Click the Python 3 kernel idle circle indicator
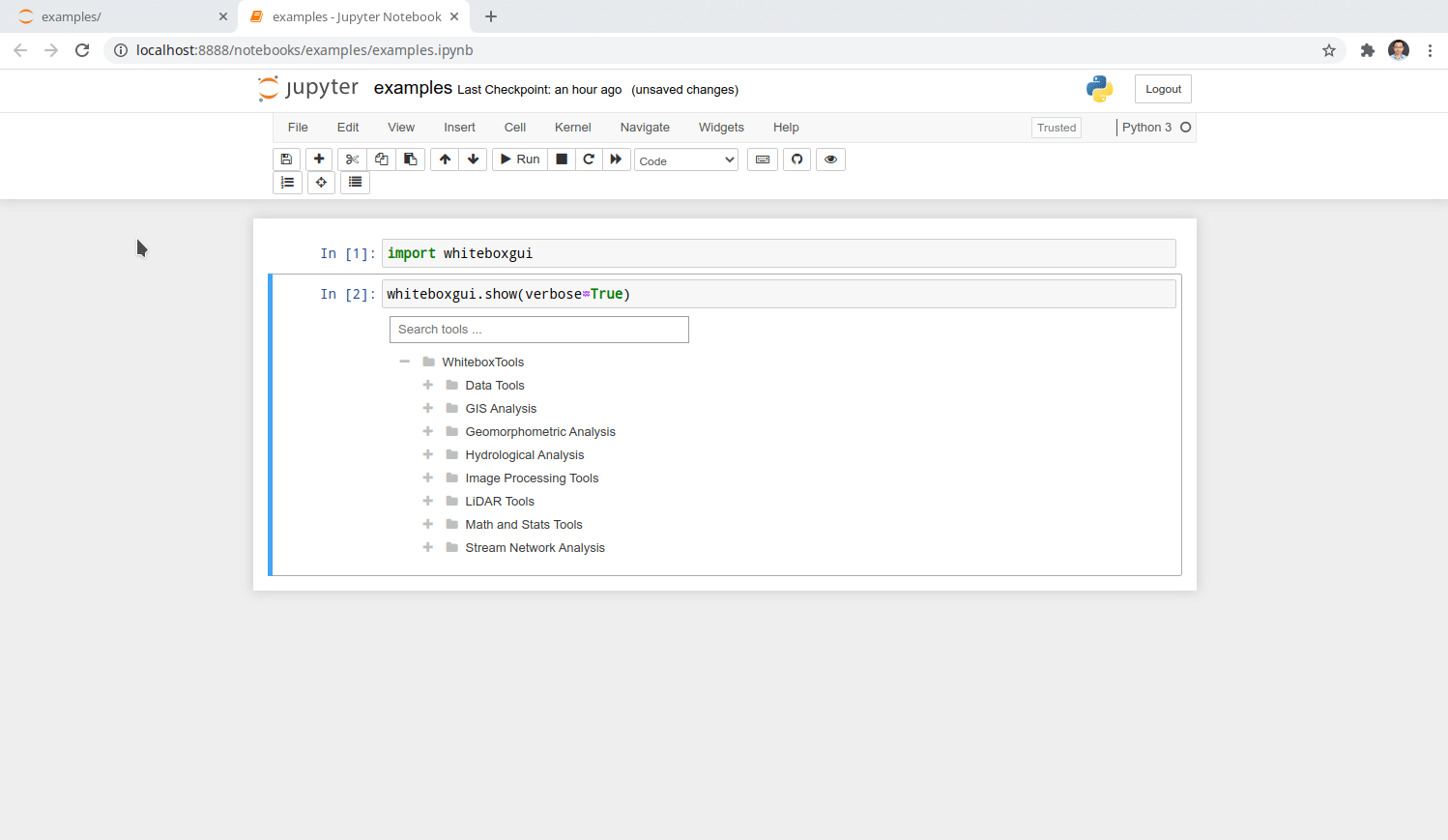The height and width of the screenshot is (840, 1448). coord(1186,128)
